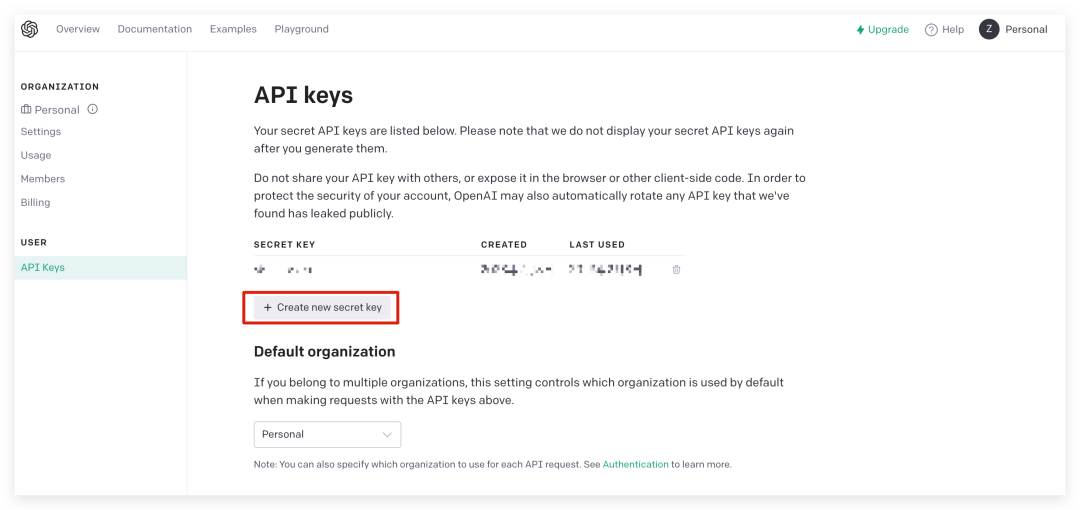This screenshot has width=1080, height=510.
Task: Click the Upgrade lightning bolt icon
Action: 860,30
